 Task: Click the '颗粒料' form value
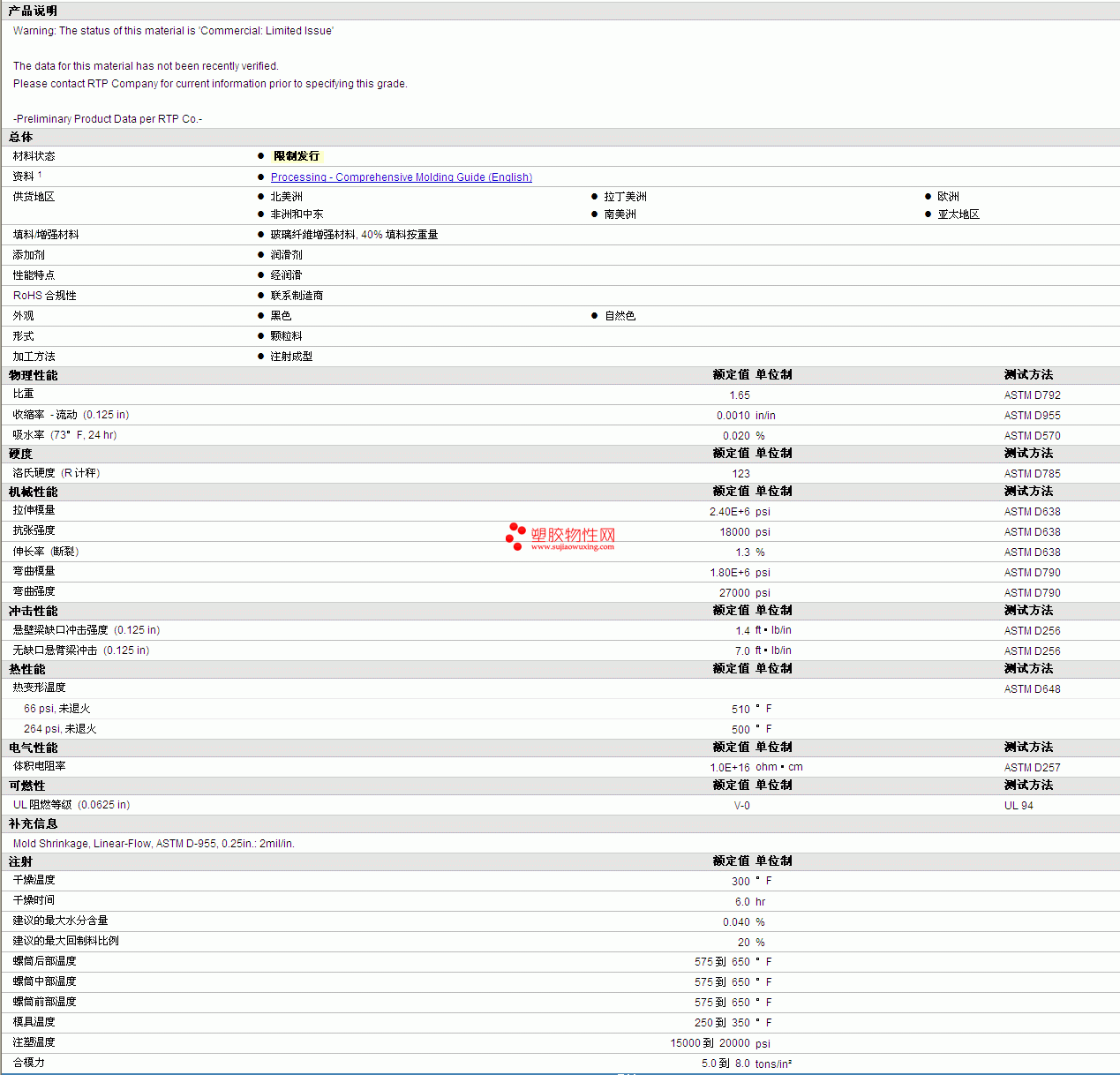pyautogui.click(x=286, y=336)
